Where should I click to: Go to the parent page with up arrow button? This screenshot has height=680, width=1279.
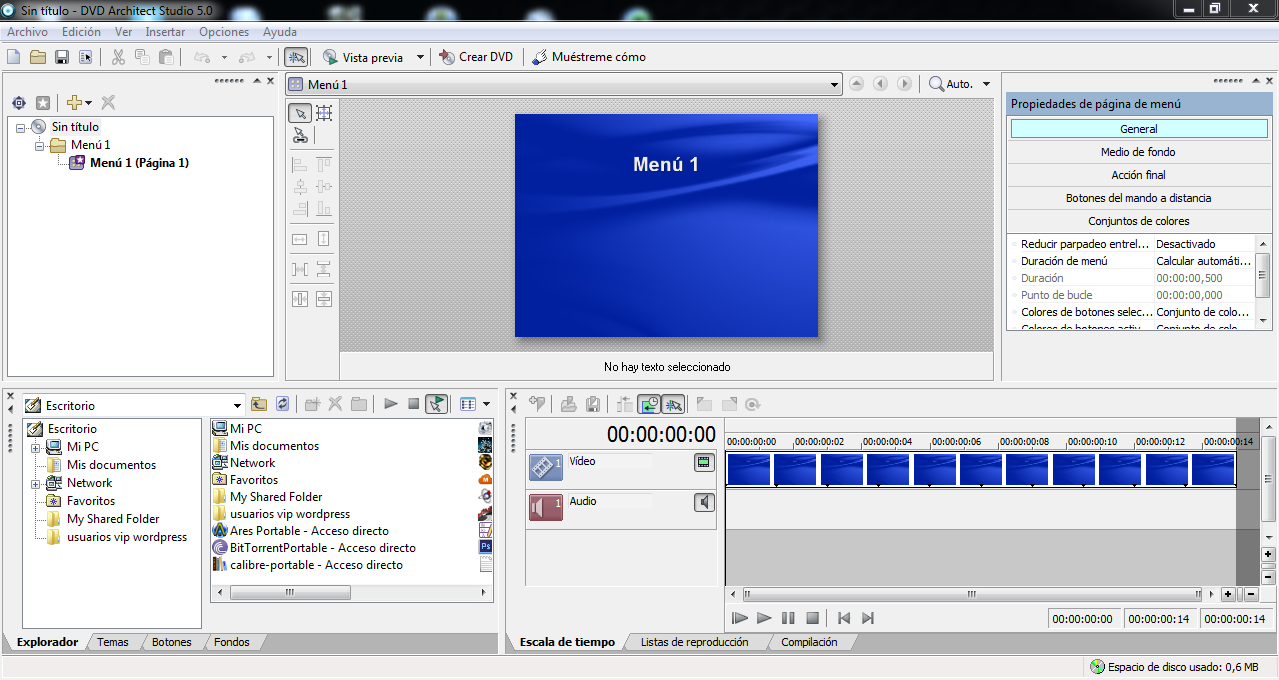pos(857,85)
